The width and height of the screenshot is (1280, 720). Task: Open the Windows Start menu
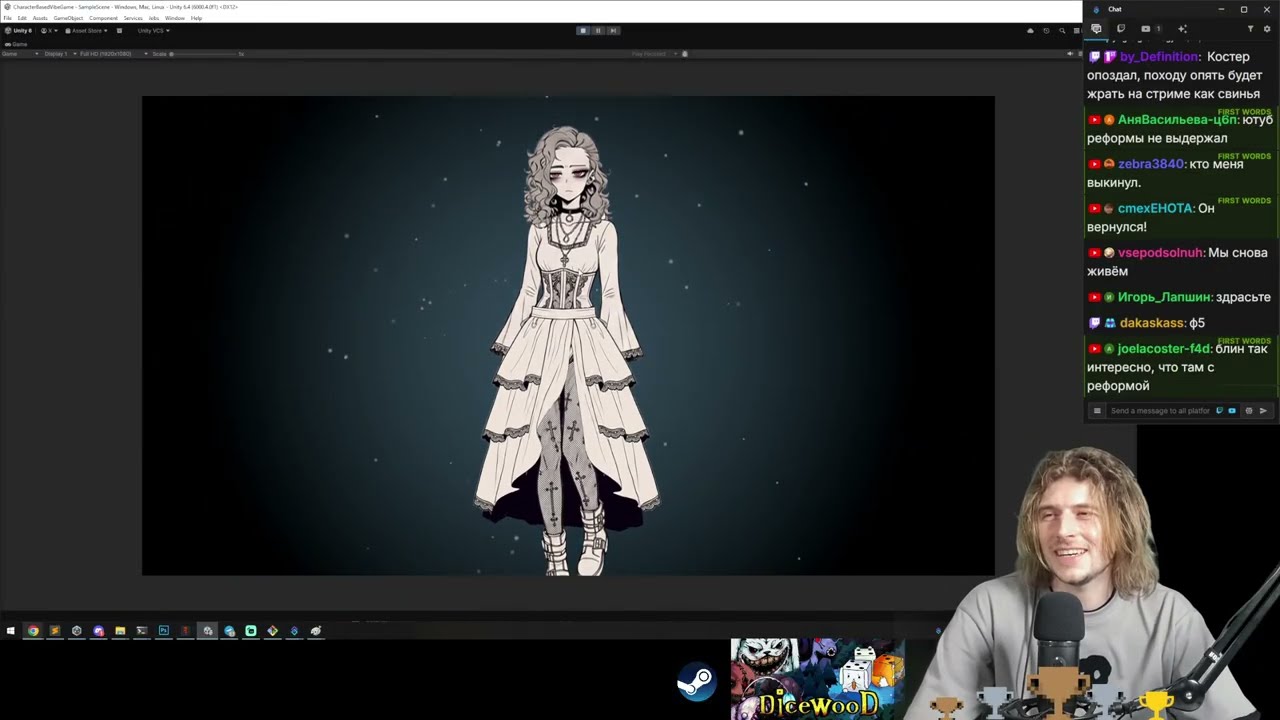[11, 631]
